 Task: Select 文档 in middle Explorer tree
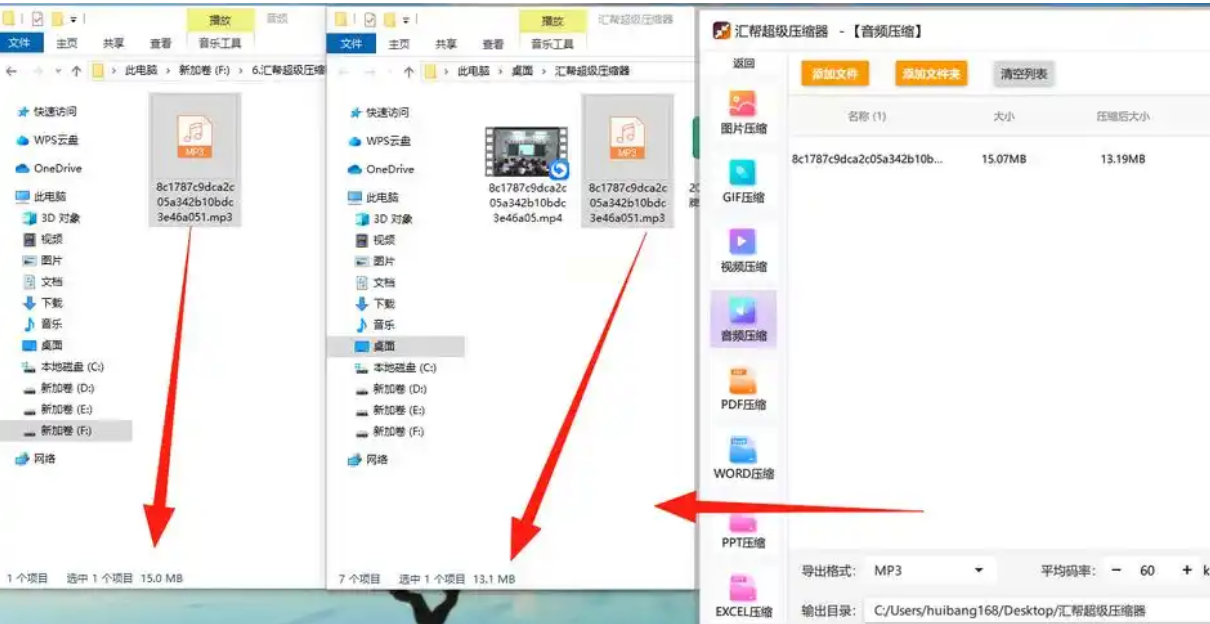point(375,282)
